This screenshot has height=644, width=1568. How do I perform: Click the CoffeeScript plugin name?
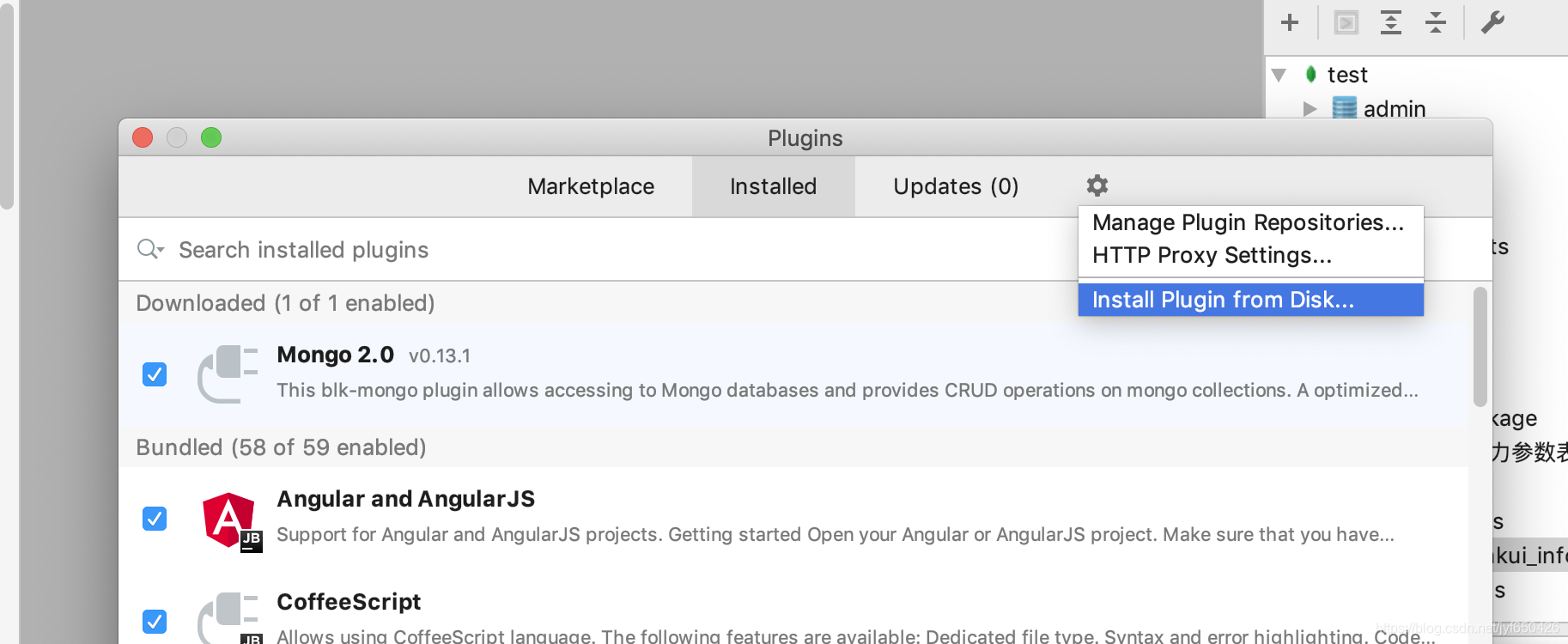coord(349,602)
